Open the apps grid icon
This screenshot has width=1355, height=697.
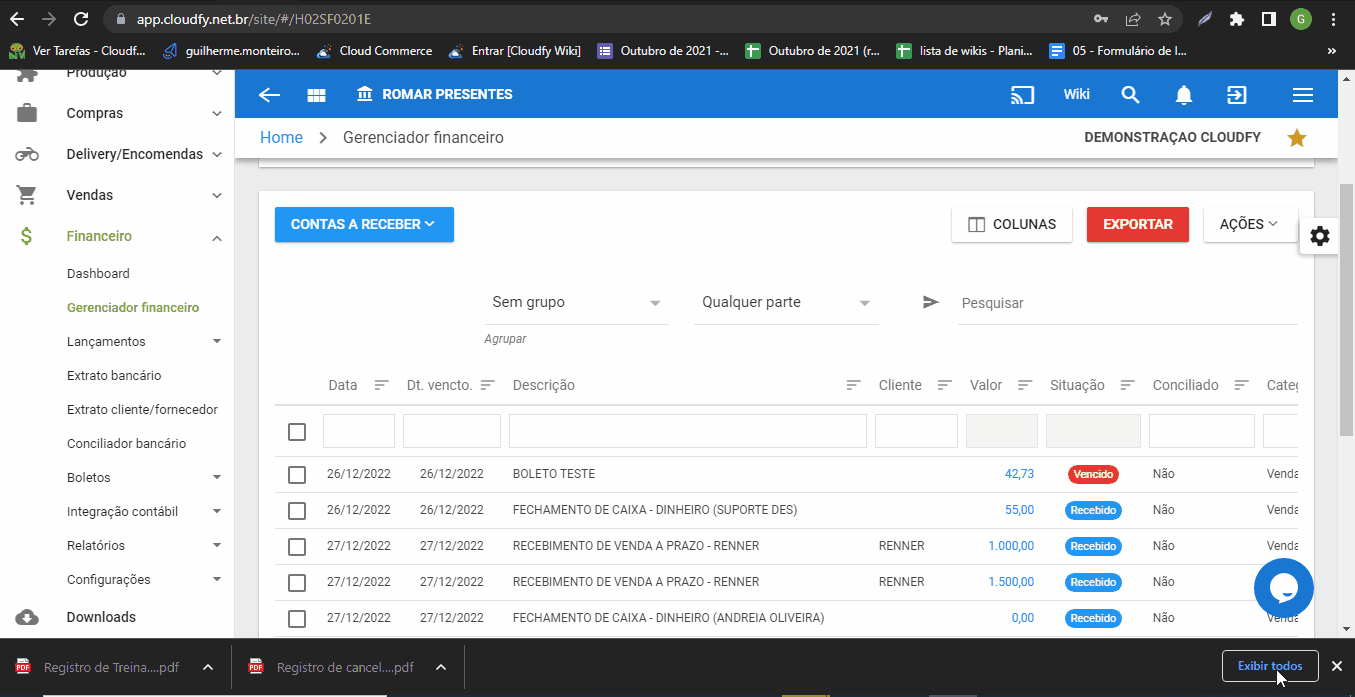tap(316, 95)
